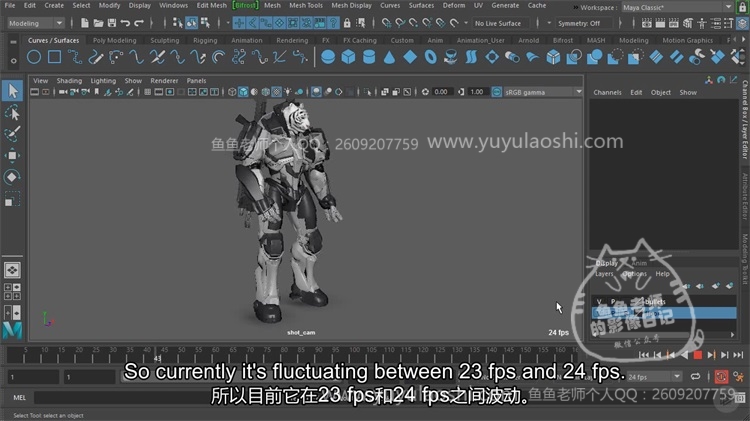Switch to the Rigging shelf tab
Screen dimensions: 750x421
coord(205,40)
